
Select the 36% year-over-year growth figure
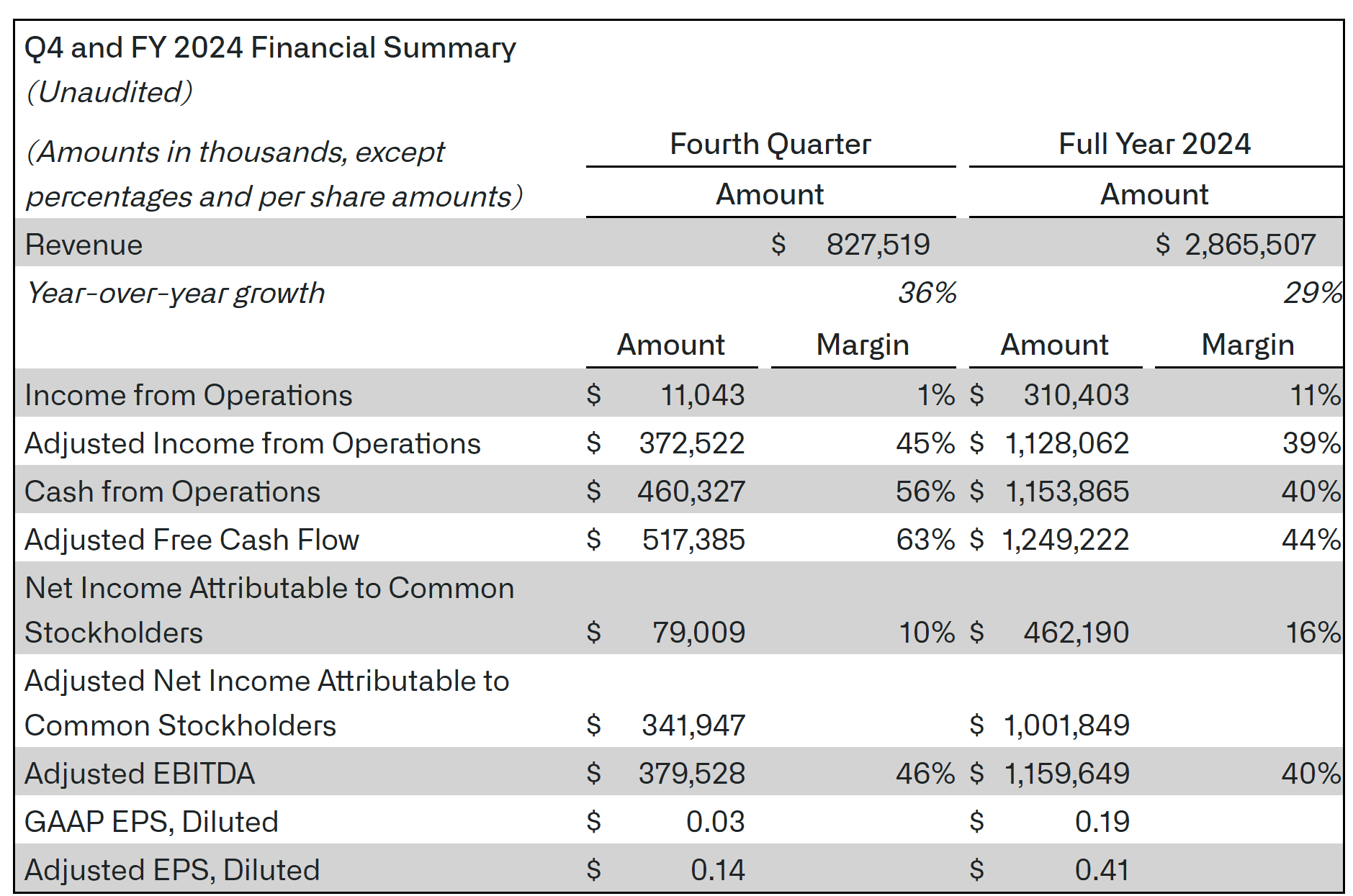927,293
